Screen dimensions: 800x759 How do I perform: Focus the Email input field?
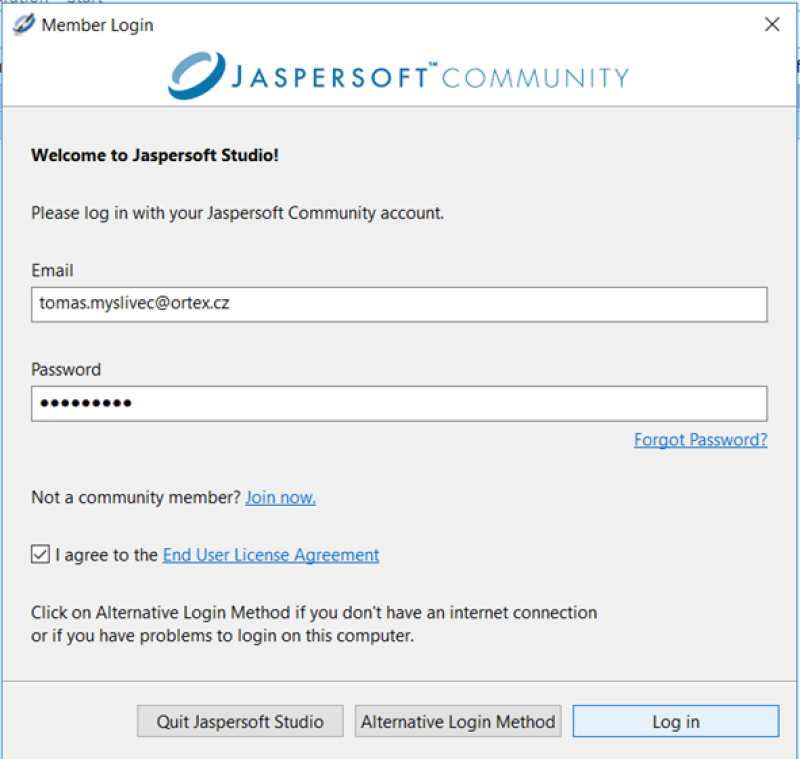click(399, 304)
